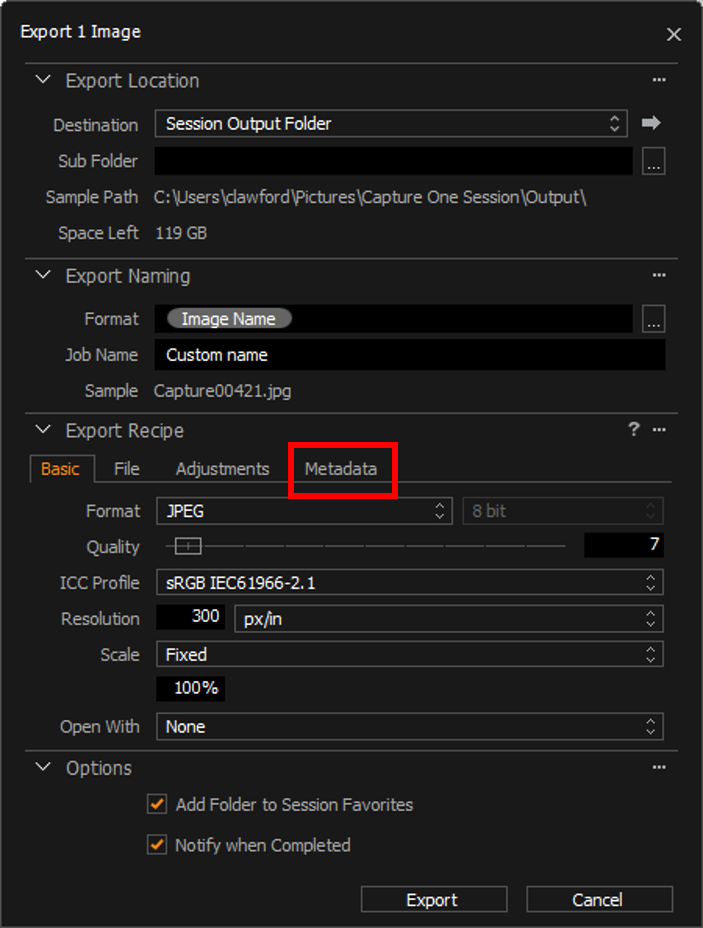Open the Destination dropdown
Screen dimensions: 703x928
point(392,124)
